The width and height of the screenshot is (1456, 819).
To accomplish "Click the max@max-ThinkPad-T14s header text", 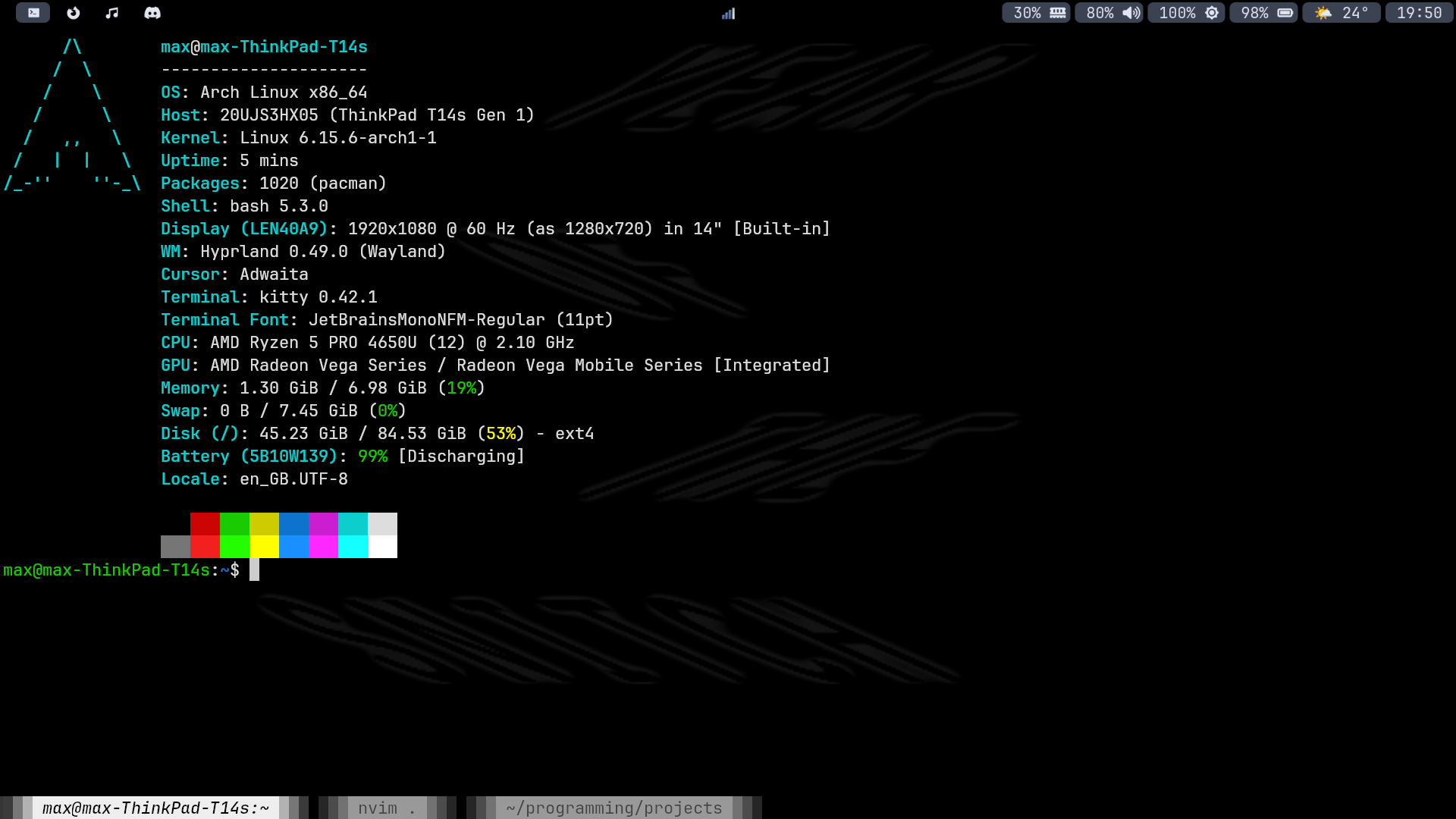I will (264, 47).
